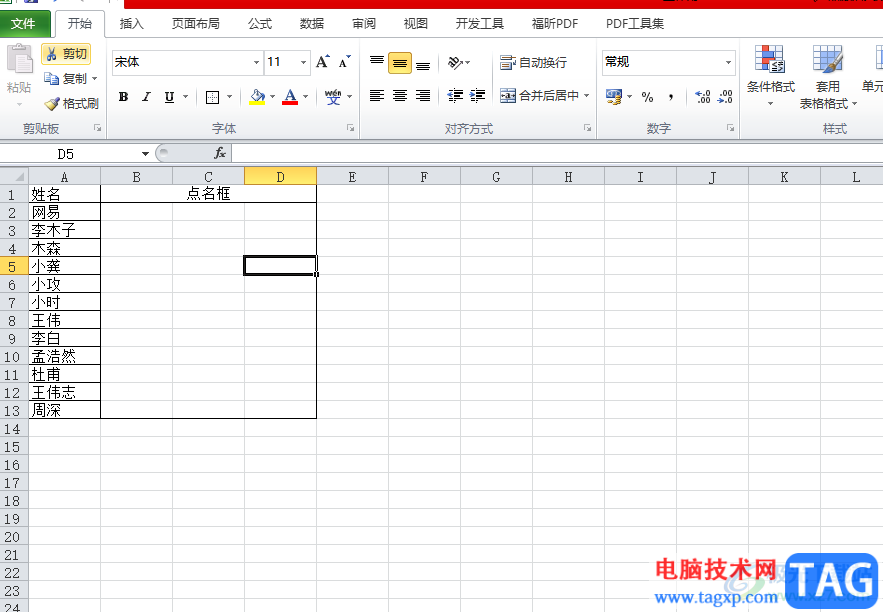Open the File (文件) tab

tap(24, 24)
